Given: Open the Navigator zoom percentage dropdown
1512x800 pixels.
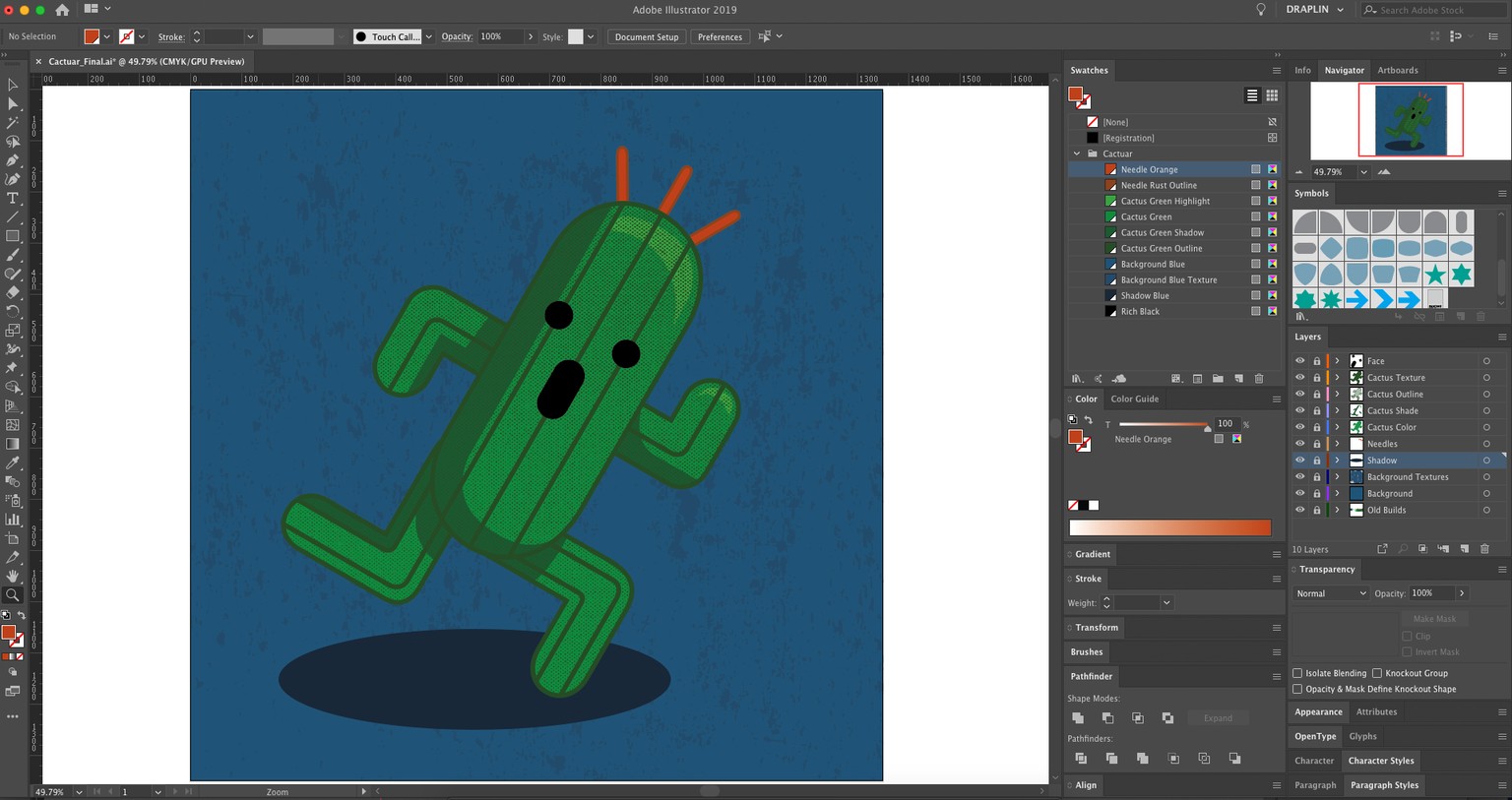Looking at the screenshot, I should point(1363,171).
